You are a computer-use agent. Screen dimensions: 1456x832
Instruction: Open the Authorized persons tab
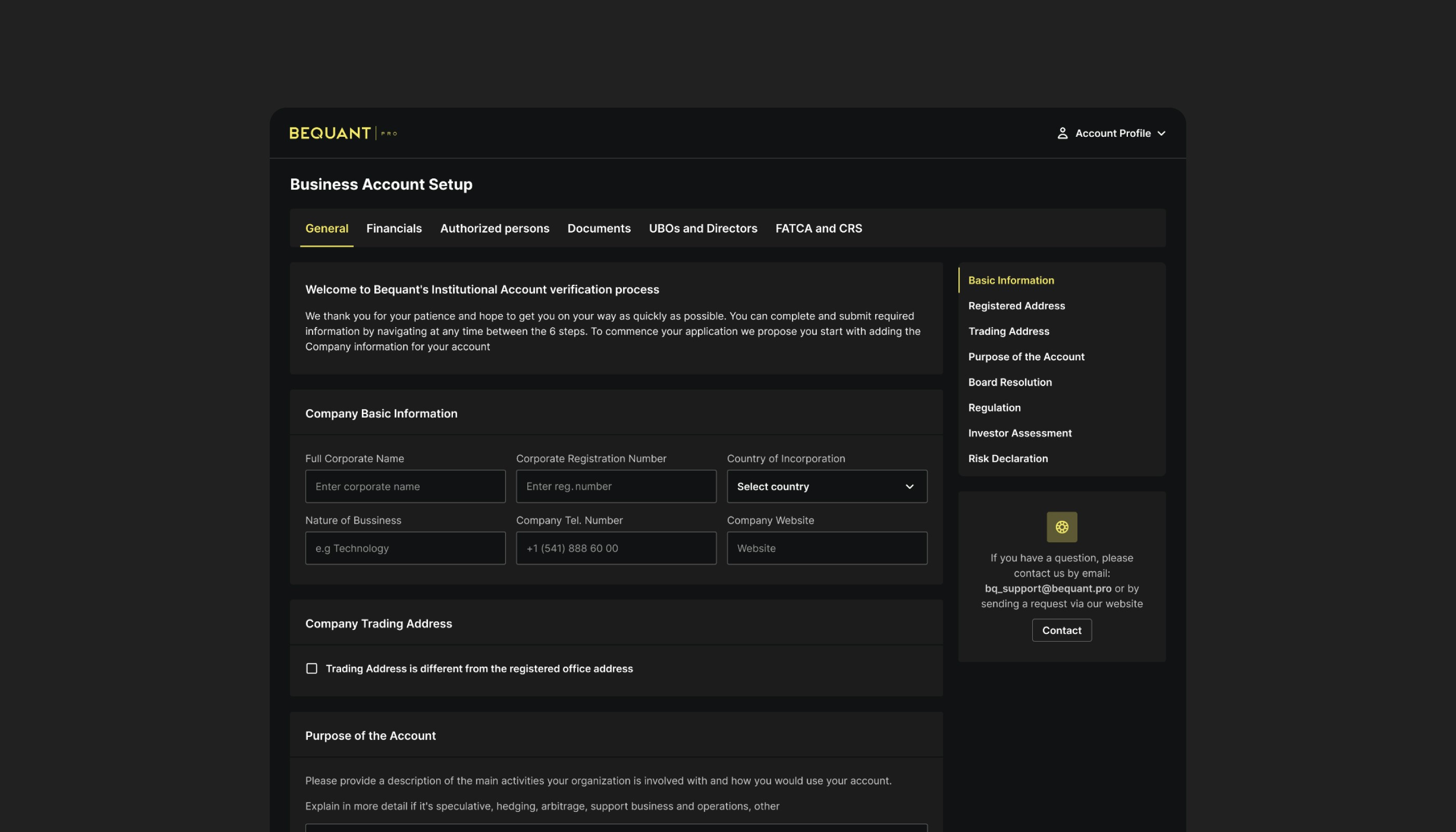point(495,228)
